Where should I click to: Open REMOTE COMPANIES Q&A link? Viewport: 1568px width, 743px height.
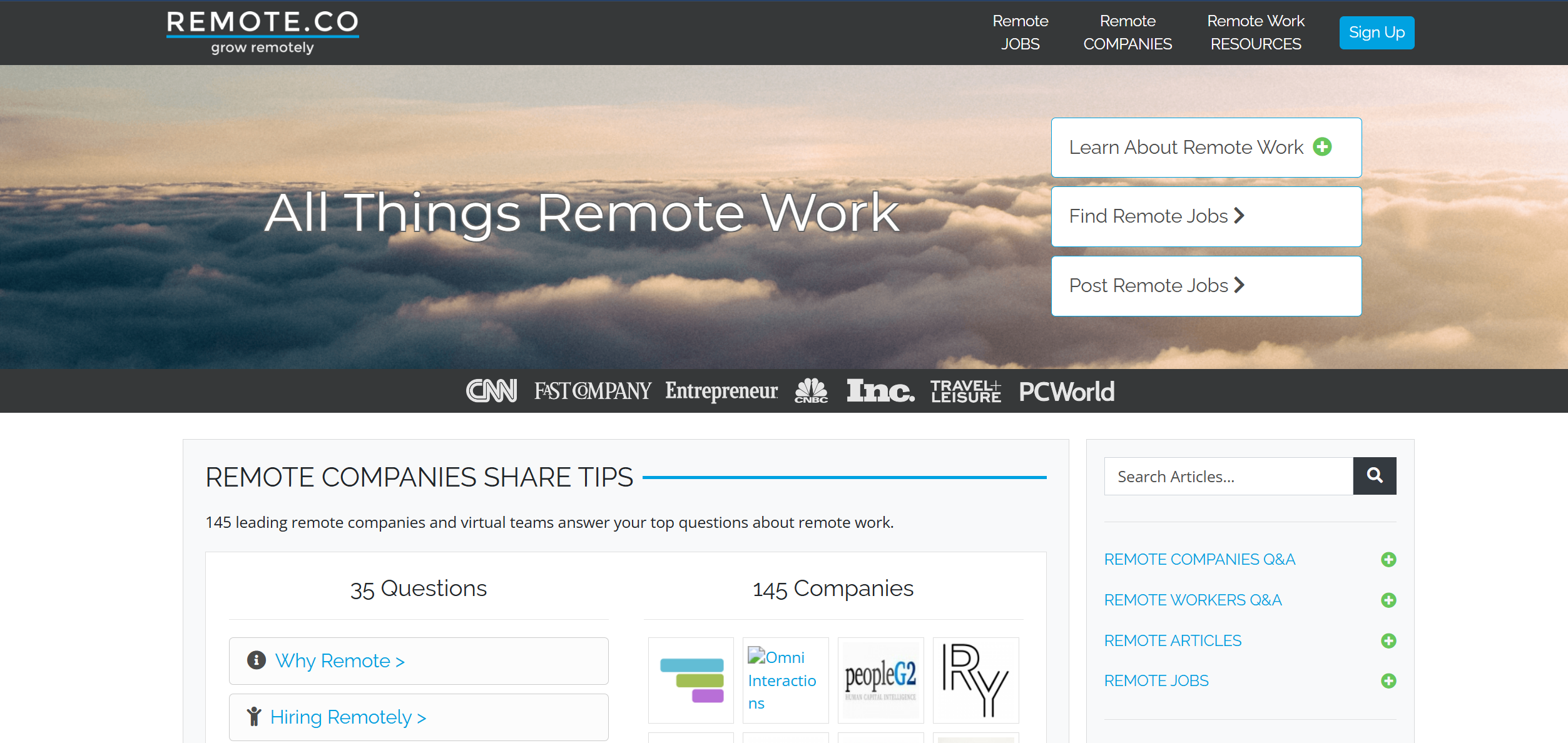point(1199,560)
